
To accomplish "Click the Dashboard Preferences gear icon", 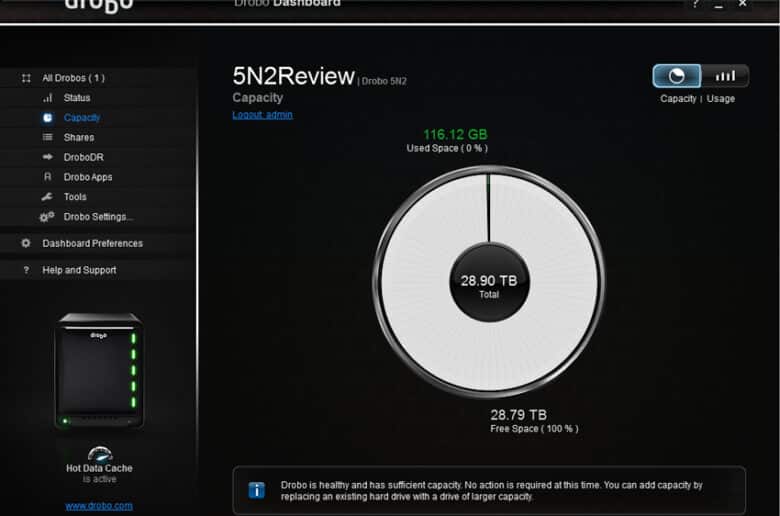I will 26,243.
